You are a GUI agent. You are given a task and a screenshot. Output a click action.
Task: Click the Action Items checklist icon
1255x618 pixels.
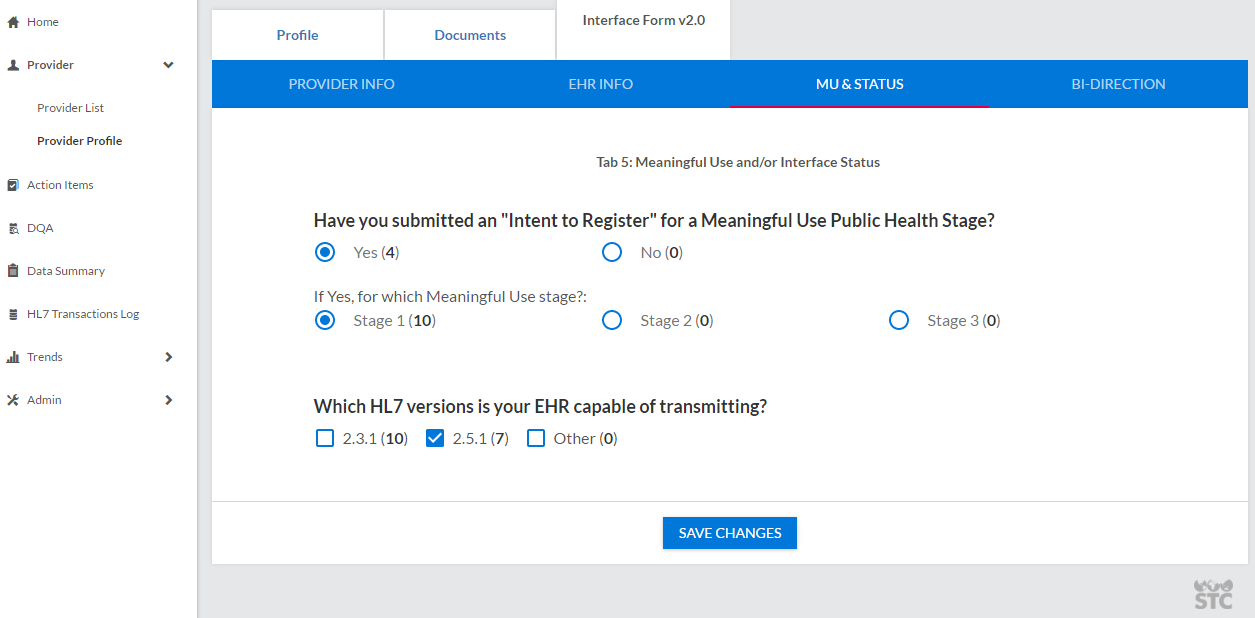pos(13,185)
